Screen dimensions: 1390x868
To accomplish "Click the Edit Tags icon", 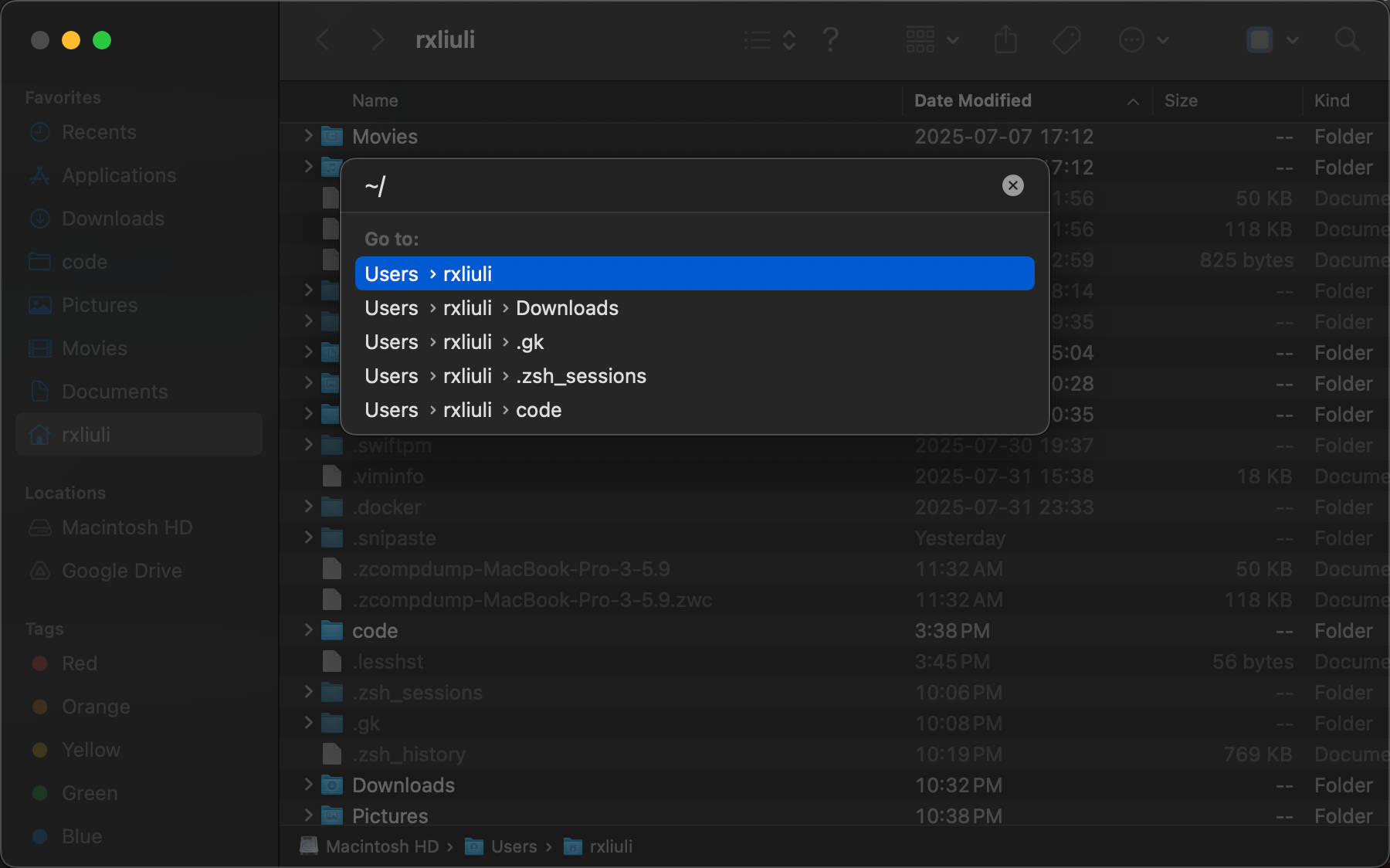I will click(x=1066, y=39).
